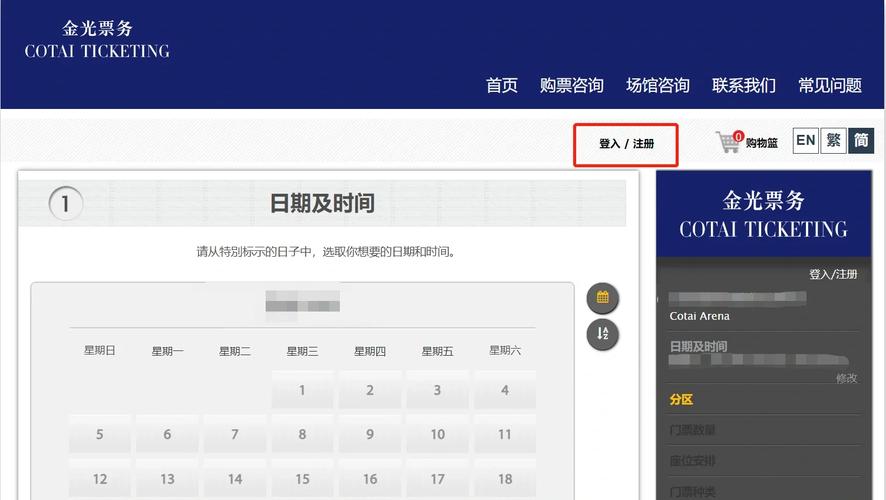Select 分区 step in sidebar
886x500 pixels.
[x=681, y=399]
